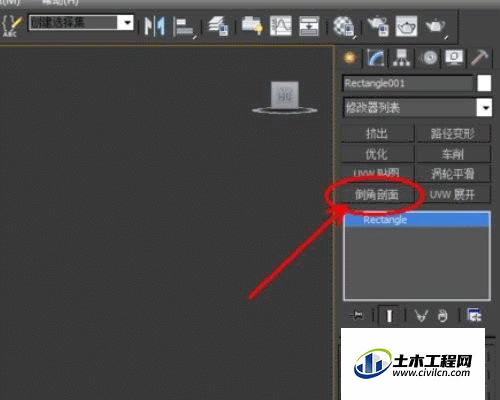500x400 pixels.
Task: Switch to the Motion command panel tab
Action: pyautogui.click(x=428, y=58)
